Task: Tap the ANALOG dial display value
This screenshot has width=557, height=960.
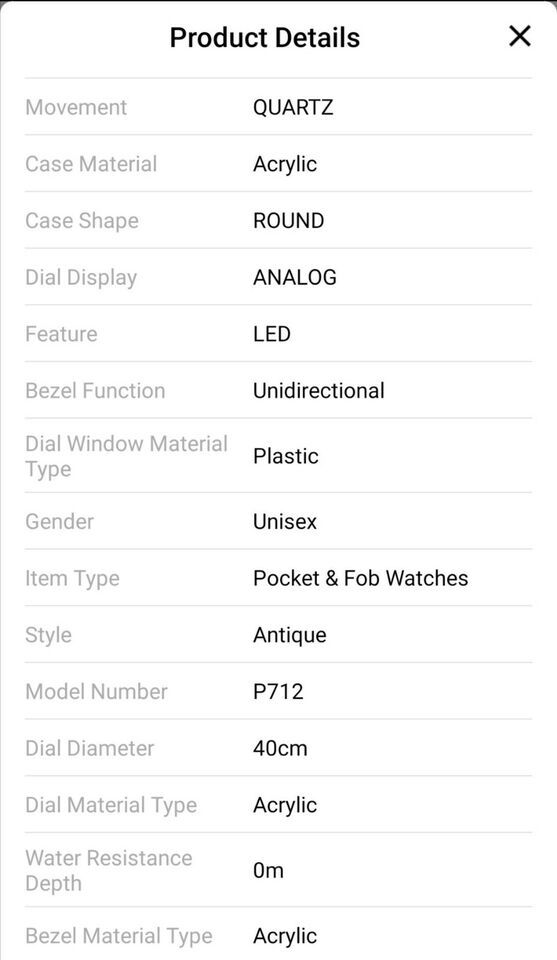Action: (294, 277)
